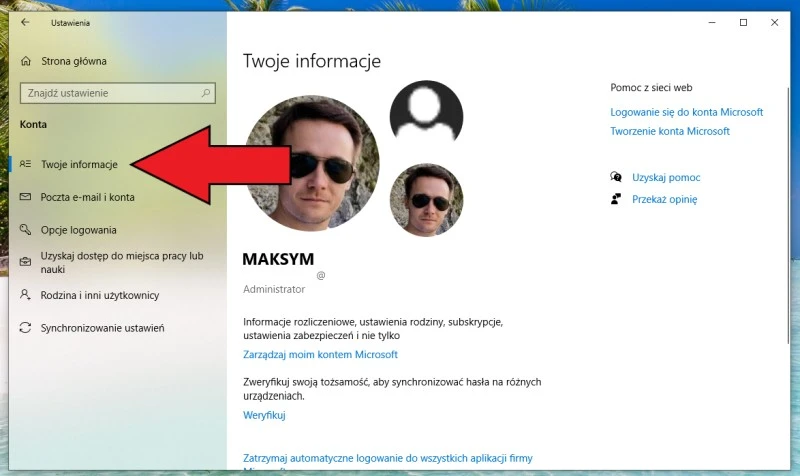Click the Uzyskaj pomoc chat icon
The width and height of the screenshot is (800, 476).
(x=616, y=177)
